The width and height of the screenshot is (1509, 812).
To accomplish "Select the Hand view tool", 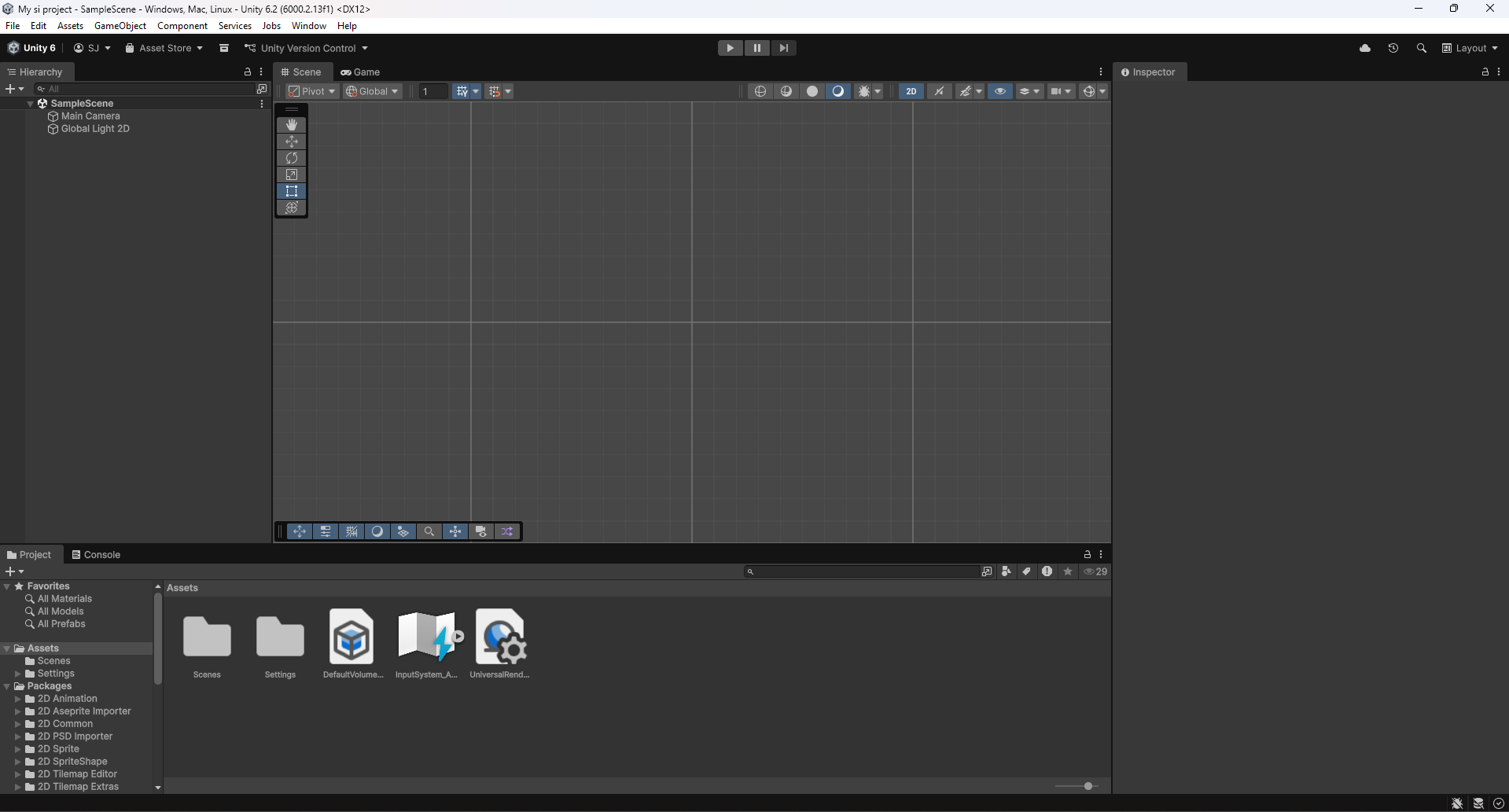I will point(292,125).
